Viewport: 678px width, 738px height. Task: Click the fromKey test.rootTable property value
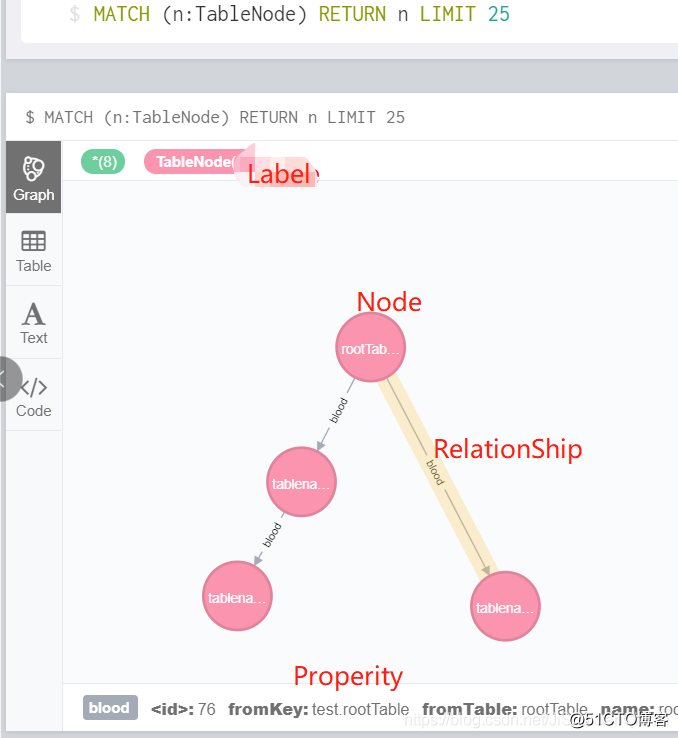pyautogui.click(x=360, y=709)
